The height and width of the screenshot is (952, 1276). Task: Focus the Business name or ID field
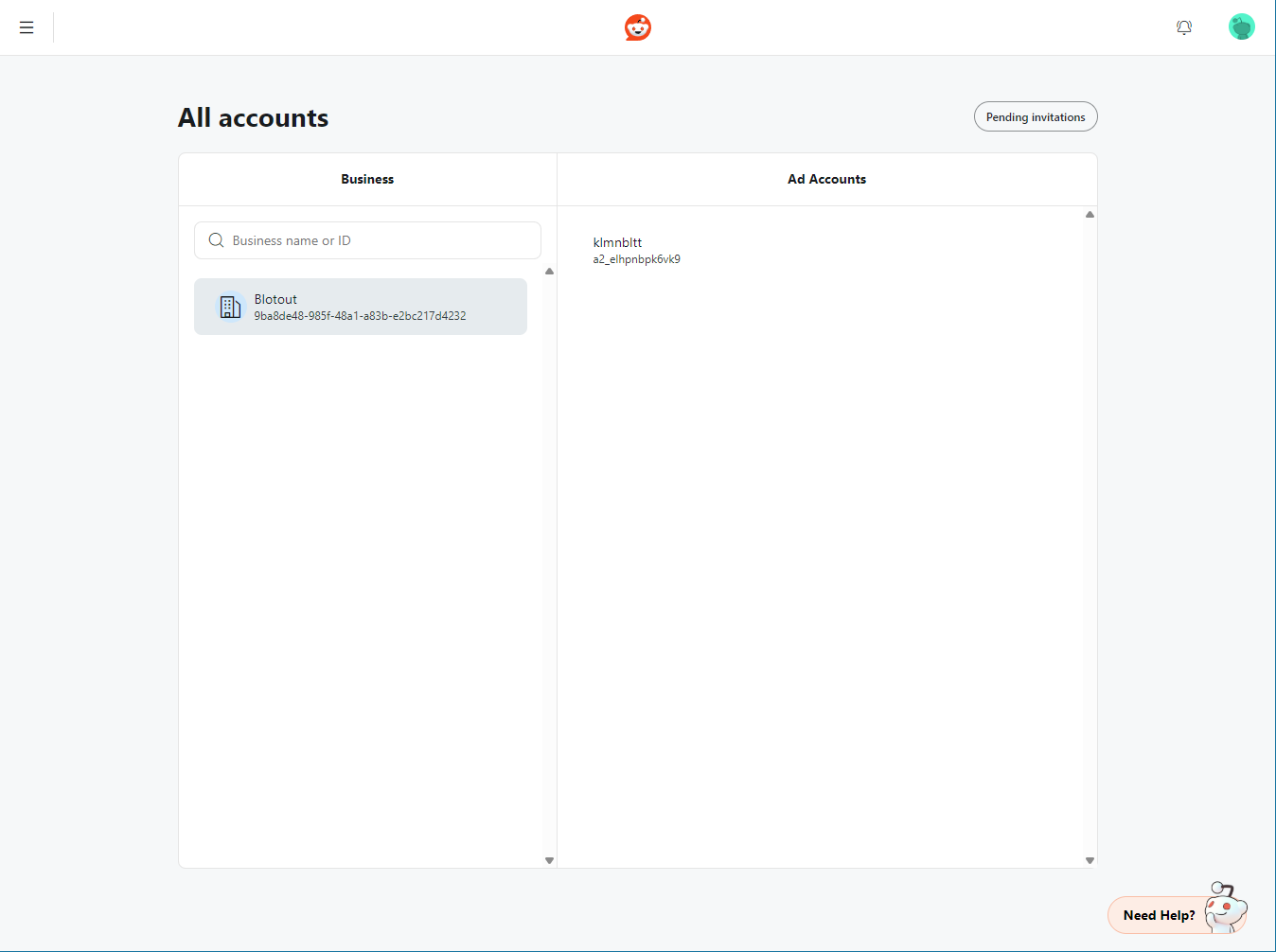[379, 240]
